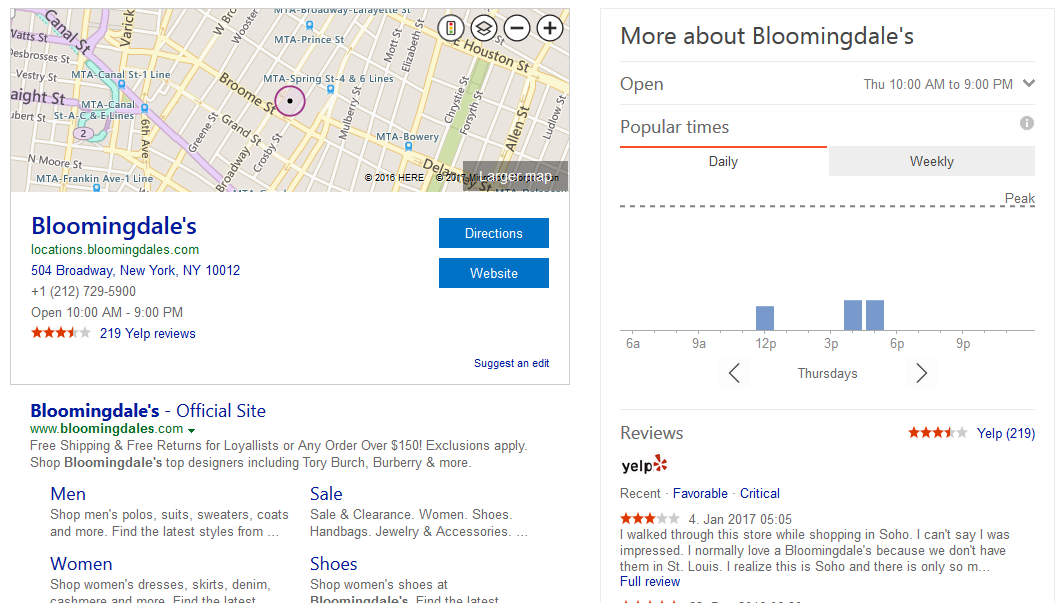Screen dimensions: 1062x603
Task: Zoom in the map with plus
Action: click(550, 28)
